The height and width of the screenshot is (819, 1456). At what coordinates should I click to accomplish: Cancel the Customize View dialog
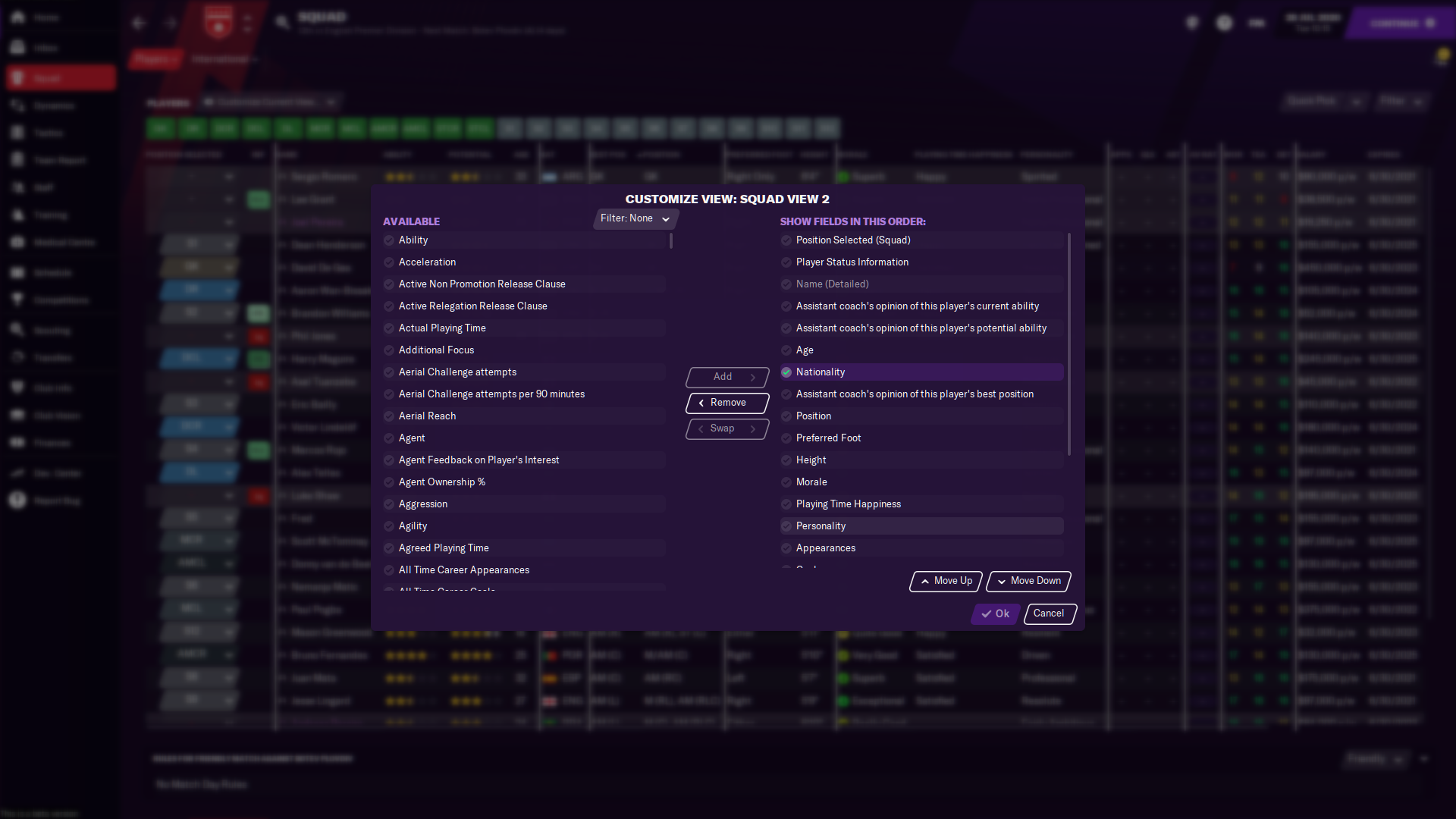click(x=1049, y=613)
